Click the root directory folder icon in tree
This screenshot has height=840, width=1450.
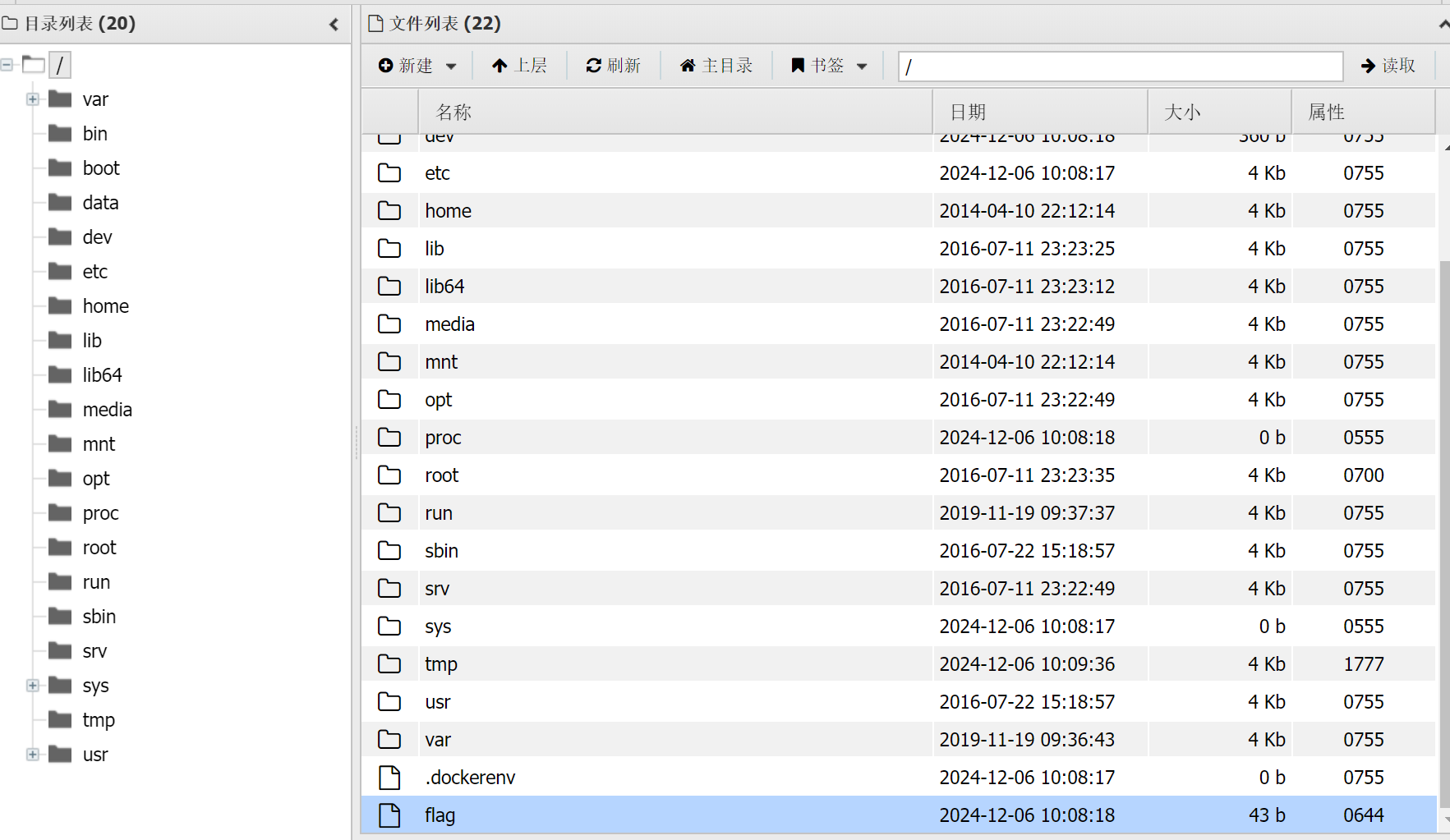[34, 64]
